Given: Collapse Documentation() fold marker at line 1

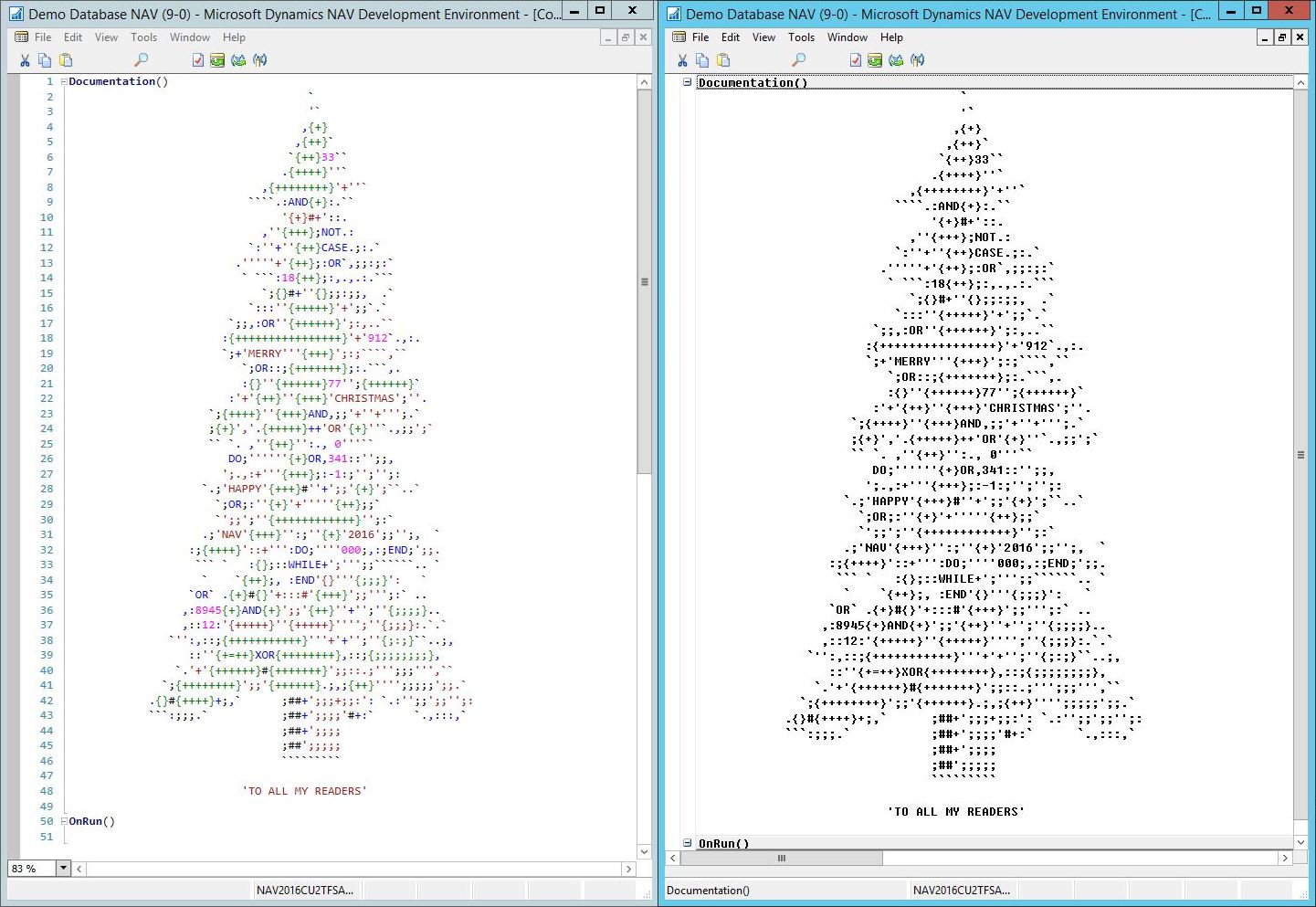Looking at the screenshot, I should (x=63, y=81).
